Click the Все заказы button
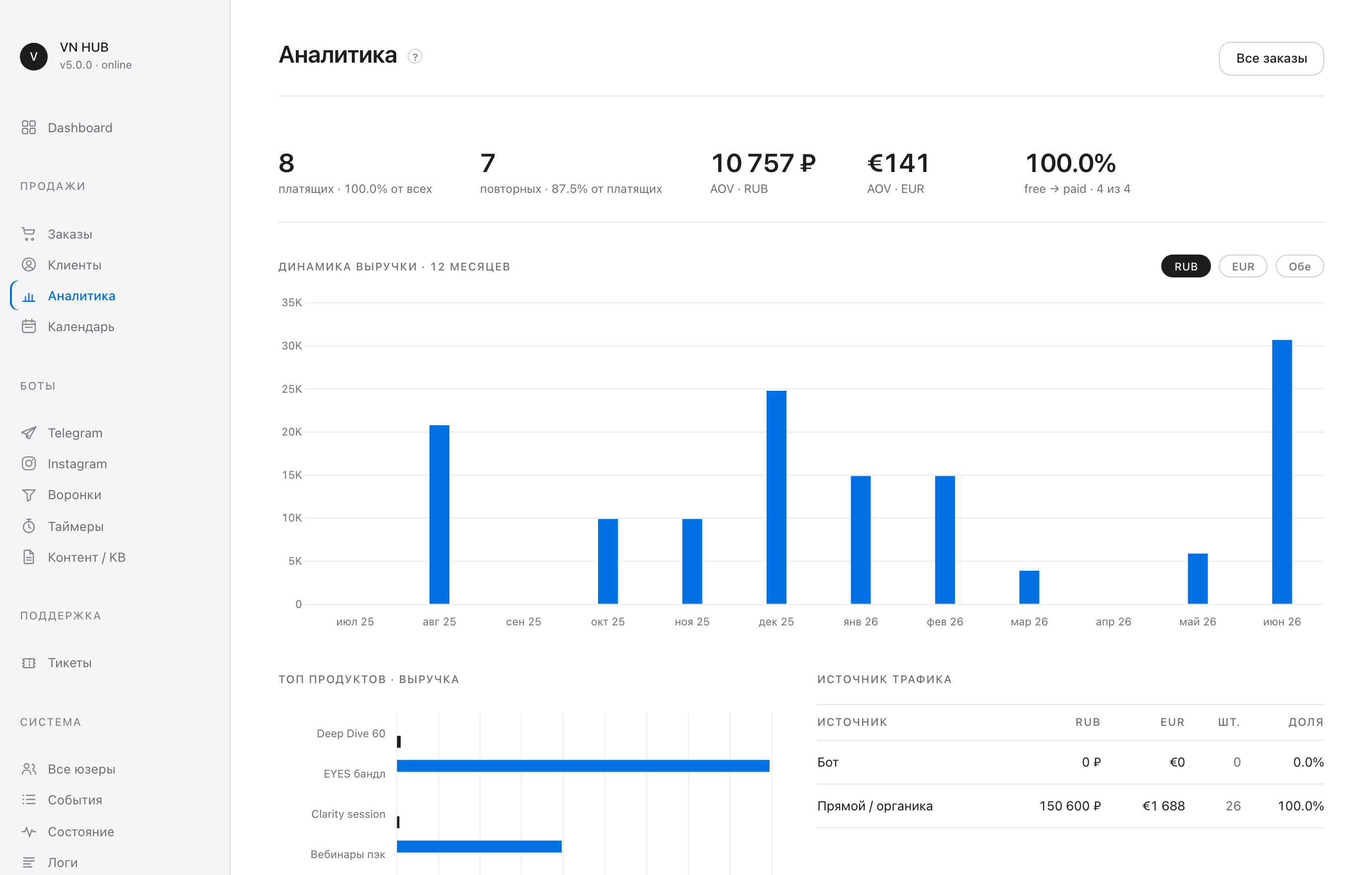The image size is (1372, 875). 1271,58
